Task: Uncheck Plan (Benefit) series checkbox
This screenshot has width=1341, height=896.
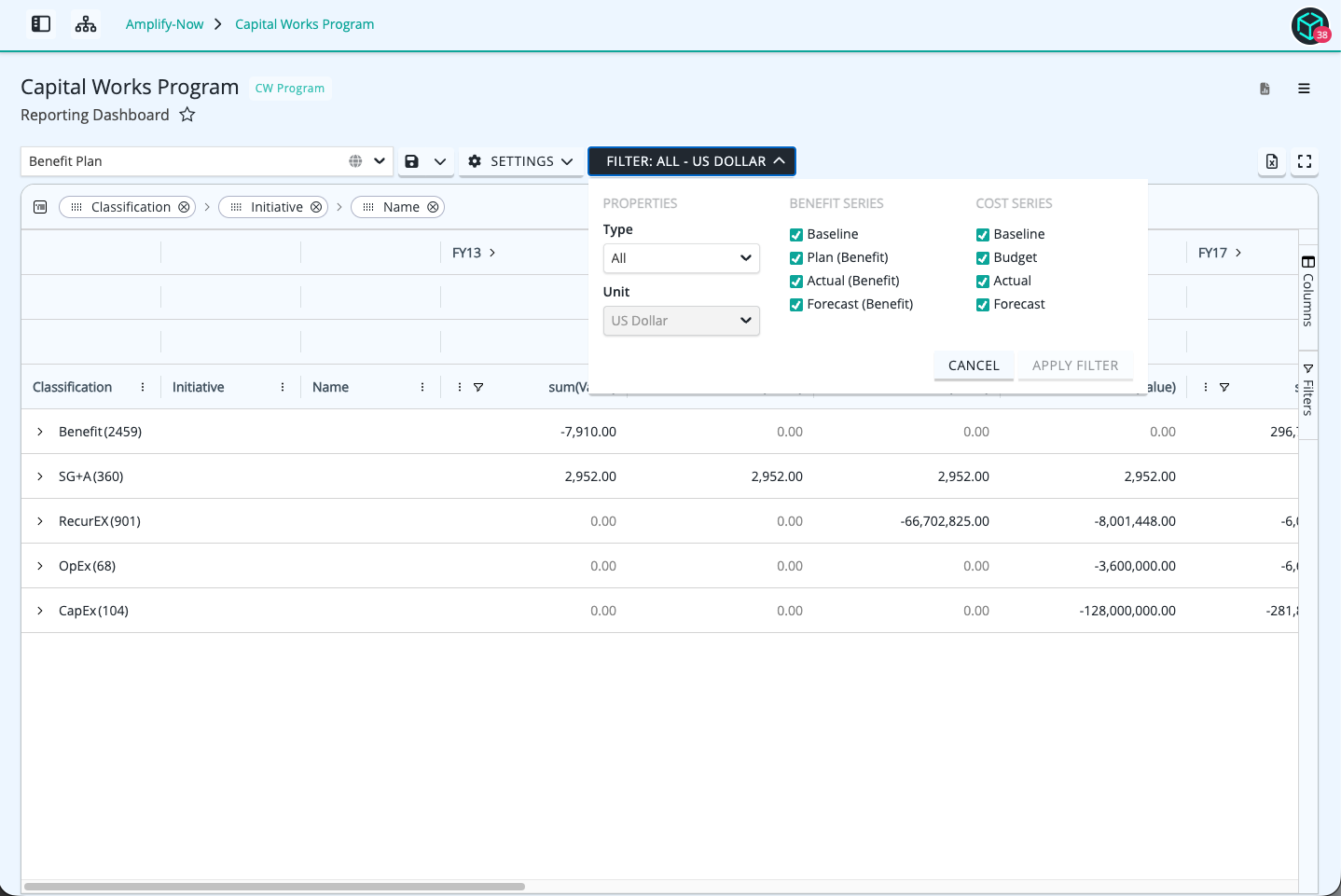Action: [x=796, y=258]
